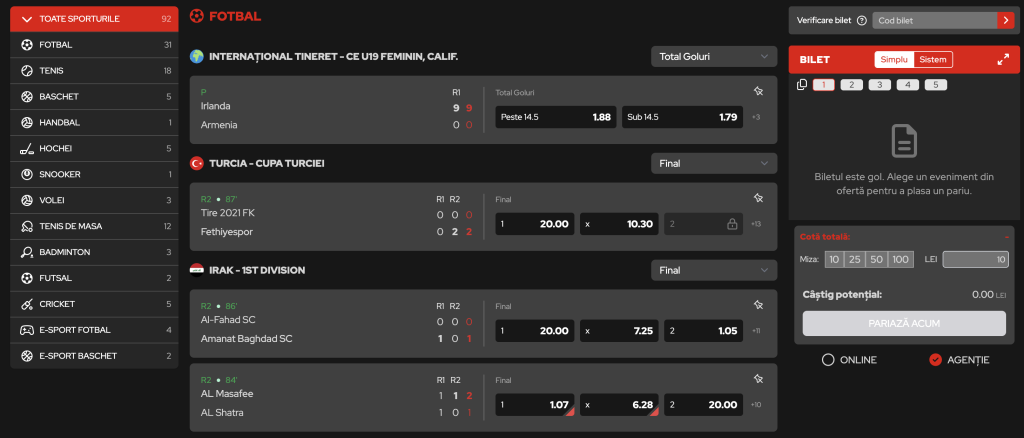The image size is (1024, 438).
Task: Click the snooker icon in sidebar
Action: tap(27, 174)
